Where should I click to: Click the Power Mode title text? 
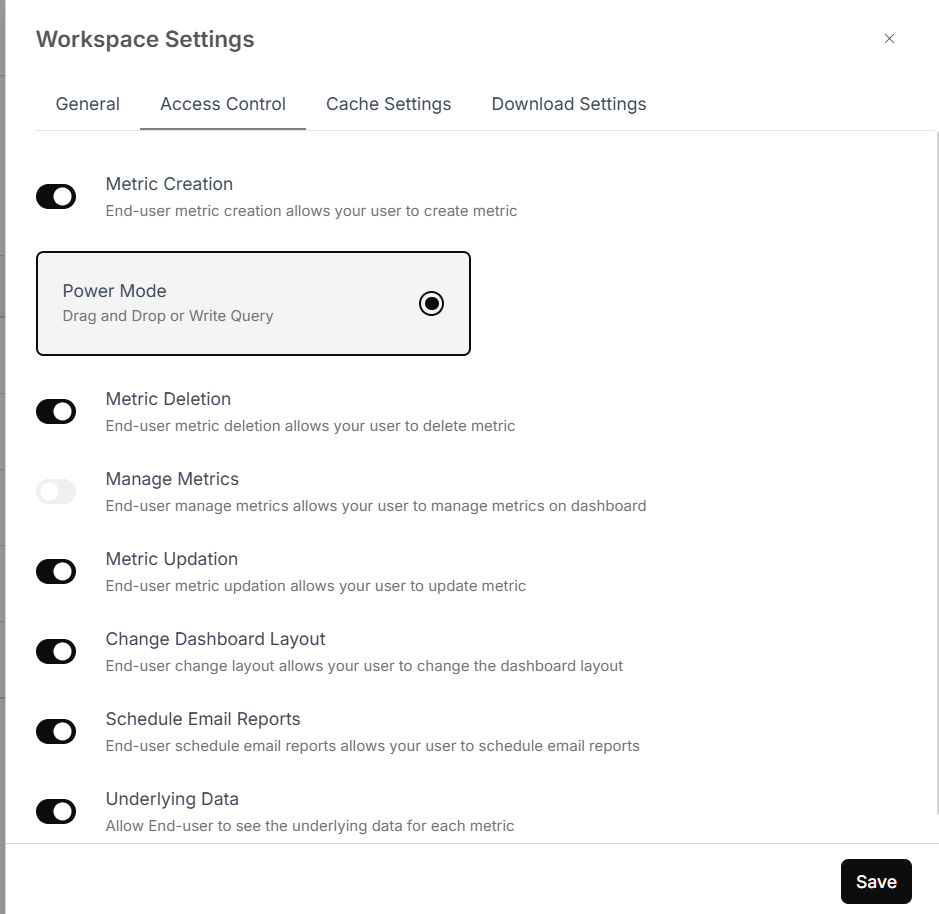(114, 291)
